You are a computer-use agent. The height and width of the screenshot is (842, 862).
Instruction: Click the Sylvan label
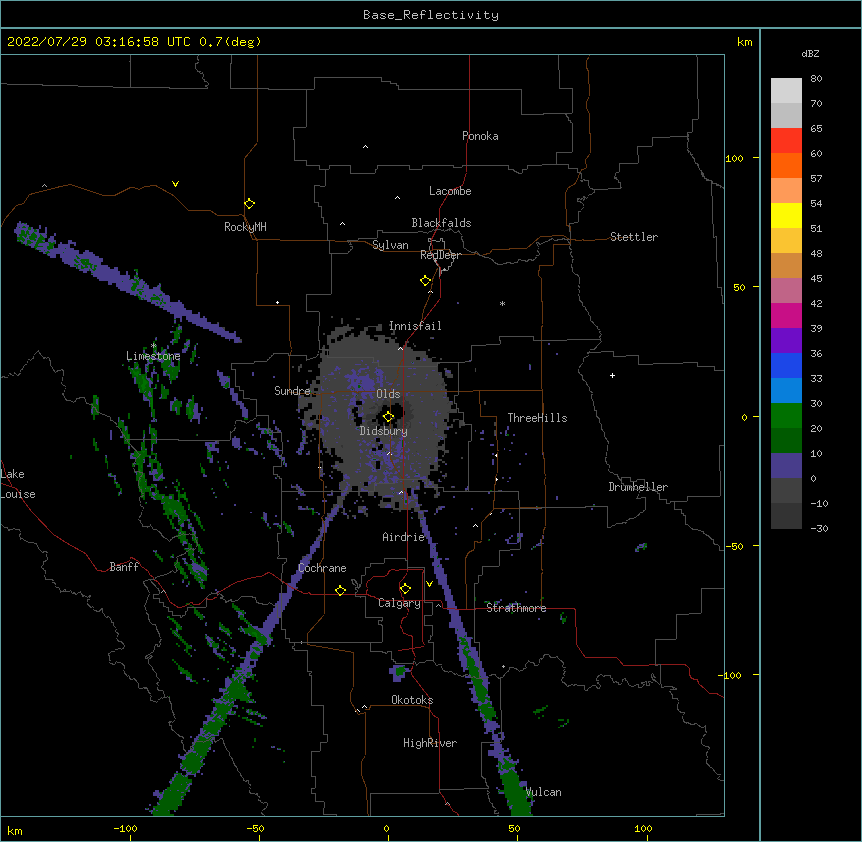point(390,245)
